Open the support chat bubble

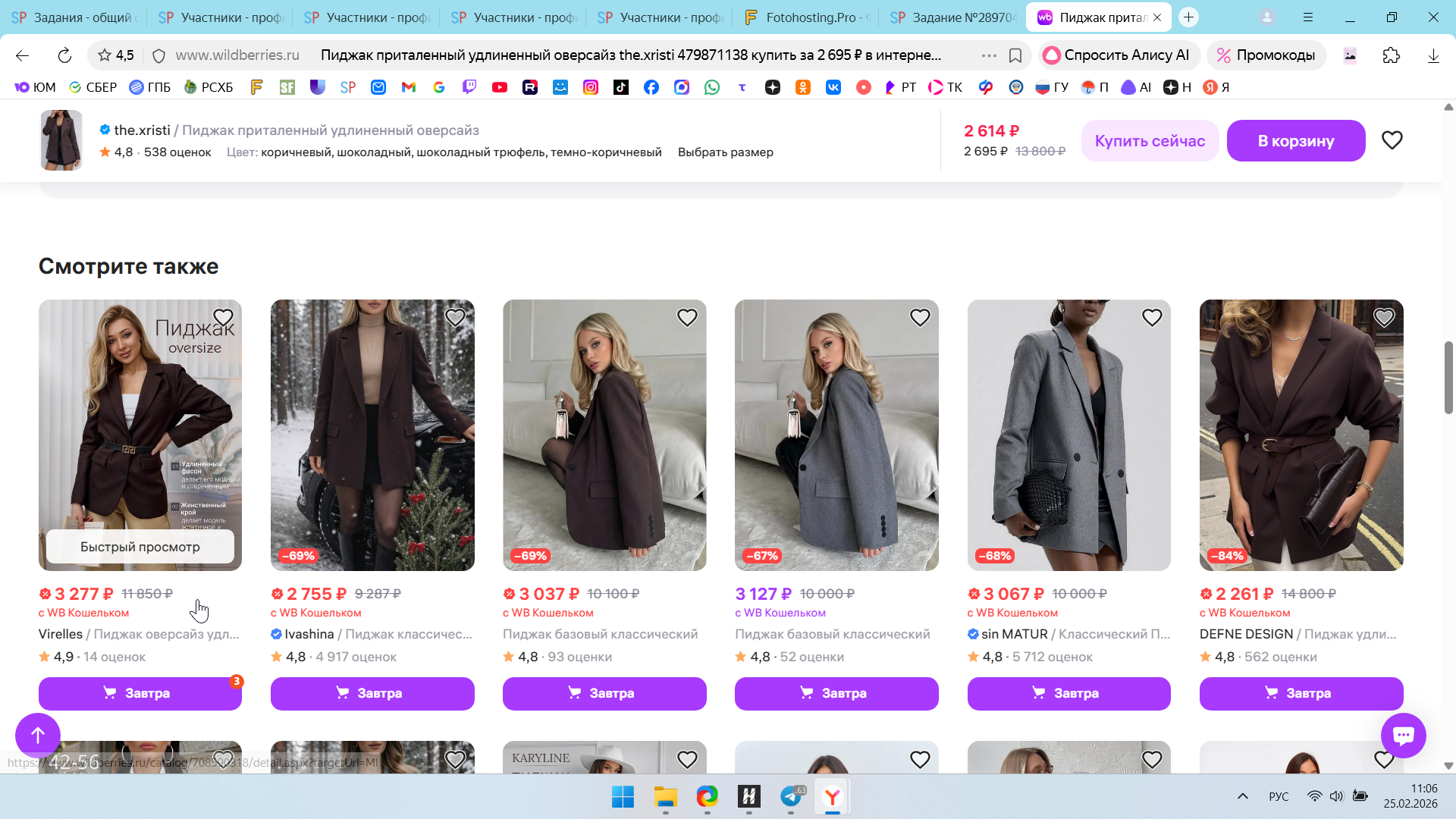coord(1403,735)
